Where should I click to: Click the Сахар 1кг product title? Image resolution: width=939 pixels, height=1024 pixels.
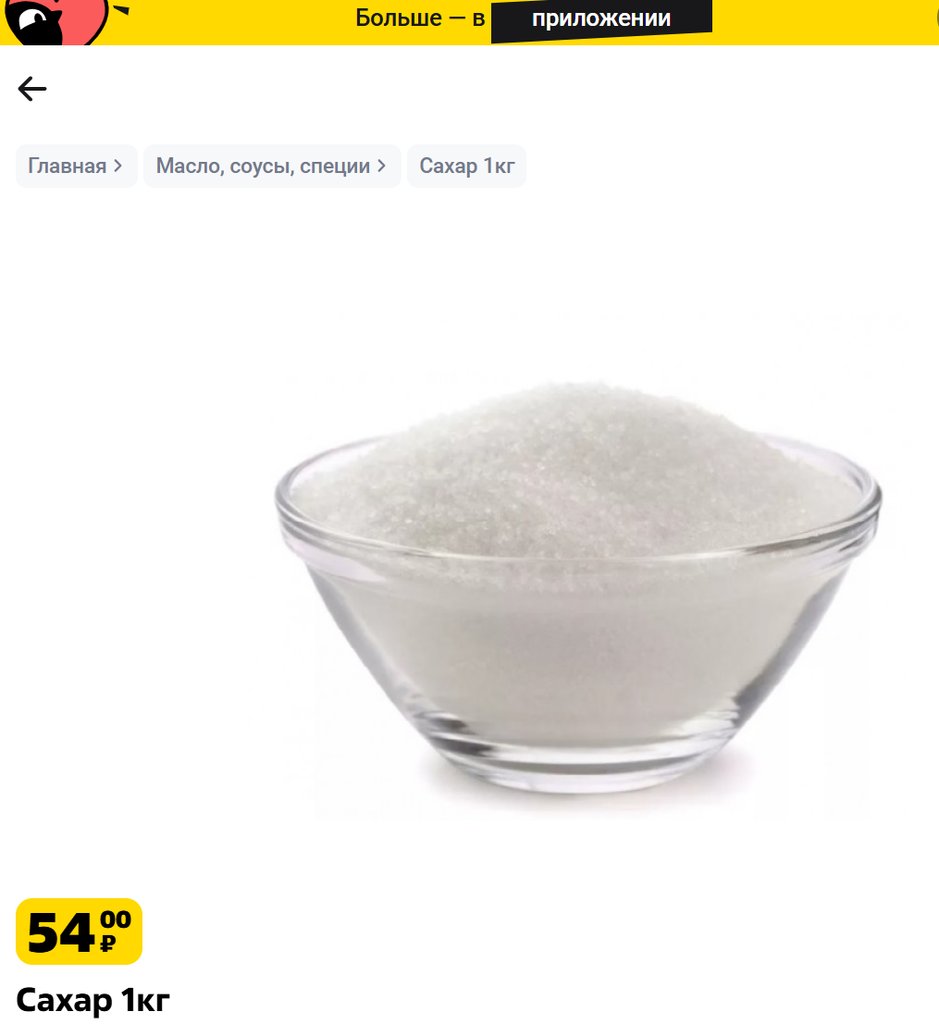pos(93,1000)
